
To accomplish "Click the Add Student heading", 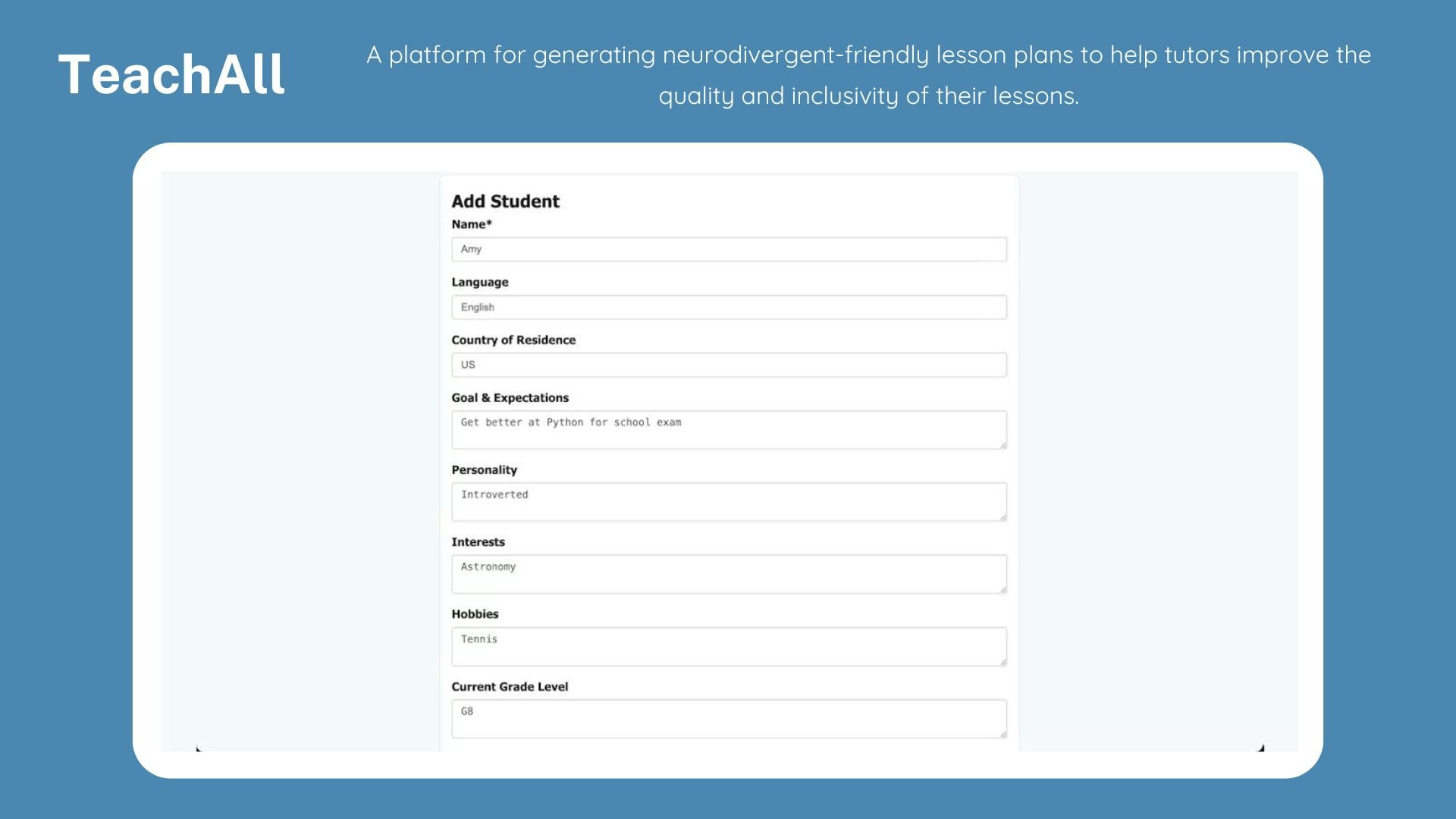I will click(x=504, y=201).
